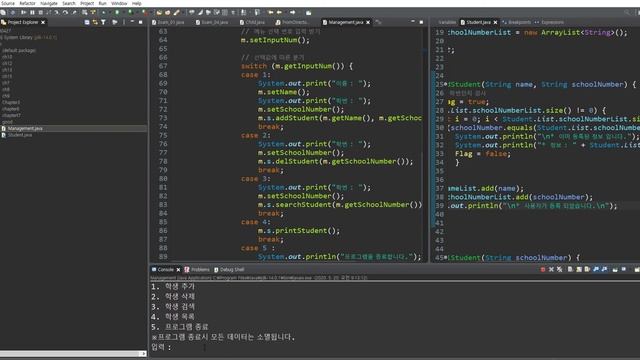The width and height of the screenshot is (640, 360).
Task: Open the Navigate menu
Action: pos(49,3)
